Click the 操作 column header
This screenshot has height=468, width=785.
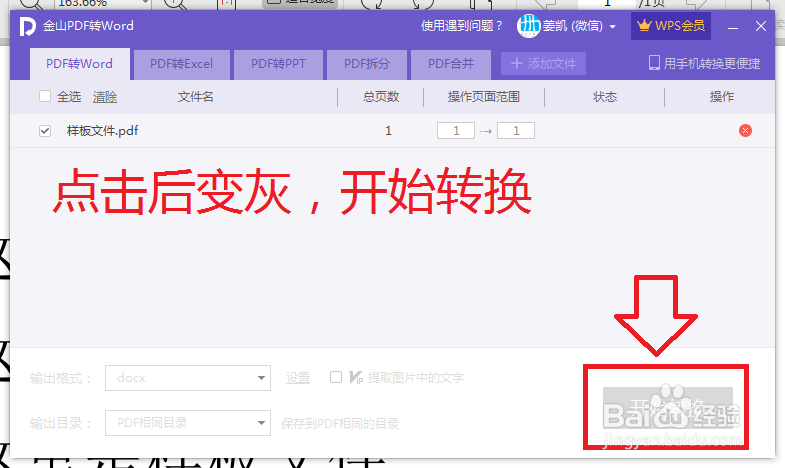click(x=721, y=97)
